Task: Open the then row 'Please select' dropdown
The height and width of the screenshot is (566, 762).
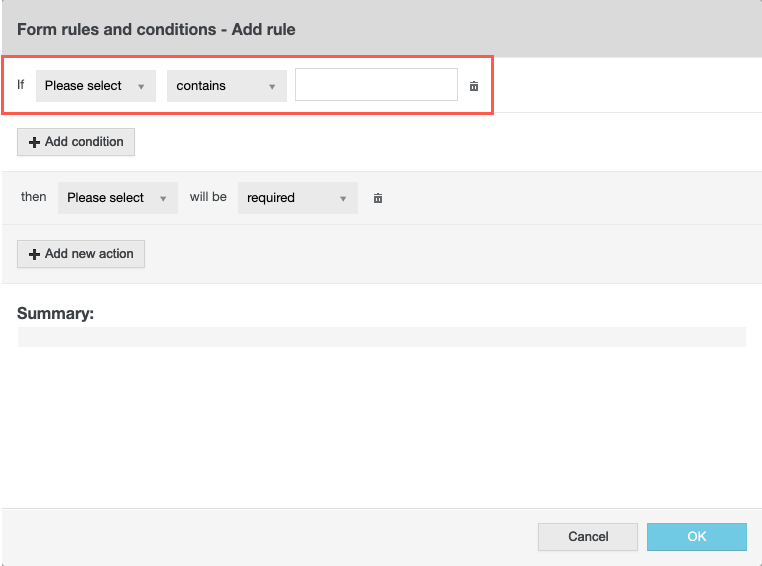Action: [118, 198]
